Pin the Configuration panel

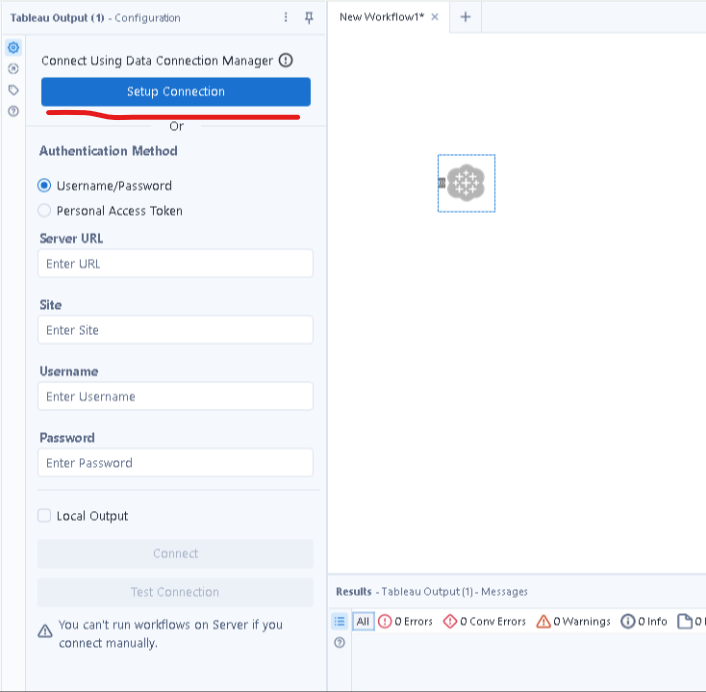[x=308, y=17]
